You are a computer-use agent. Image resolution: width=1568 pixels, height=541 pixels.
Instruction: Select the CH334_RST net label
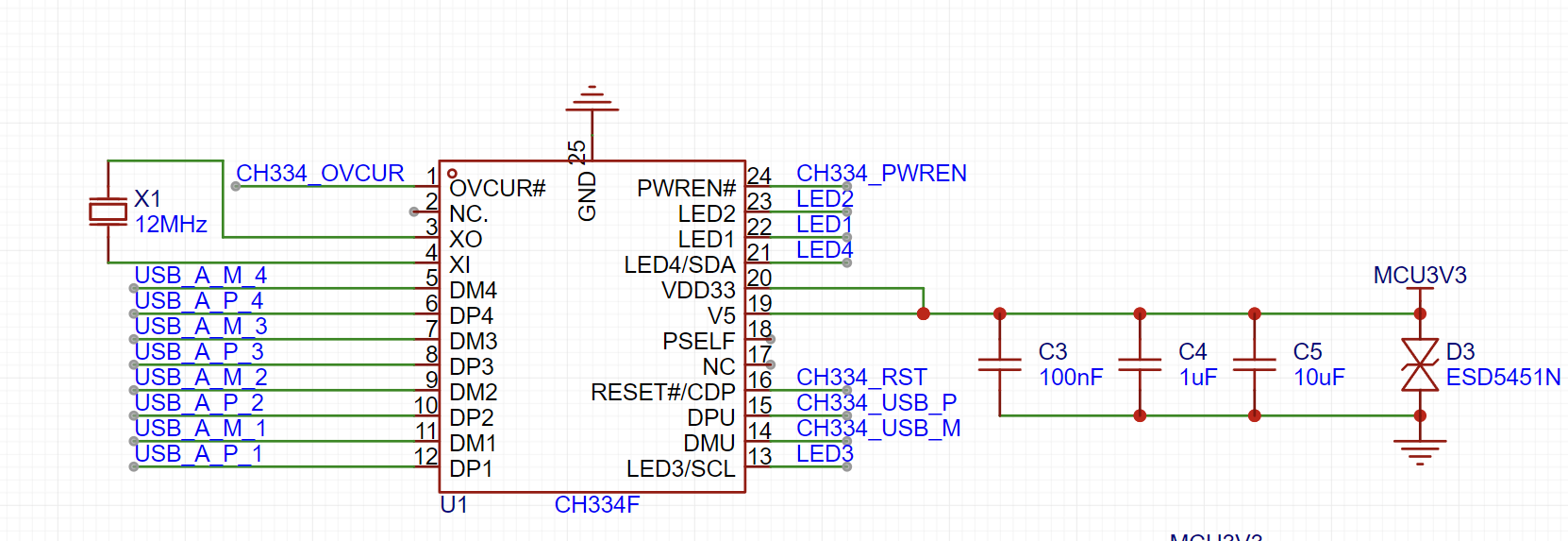click(861, 378)
